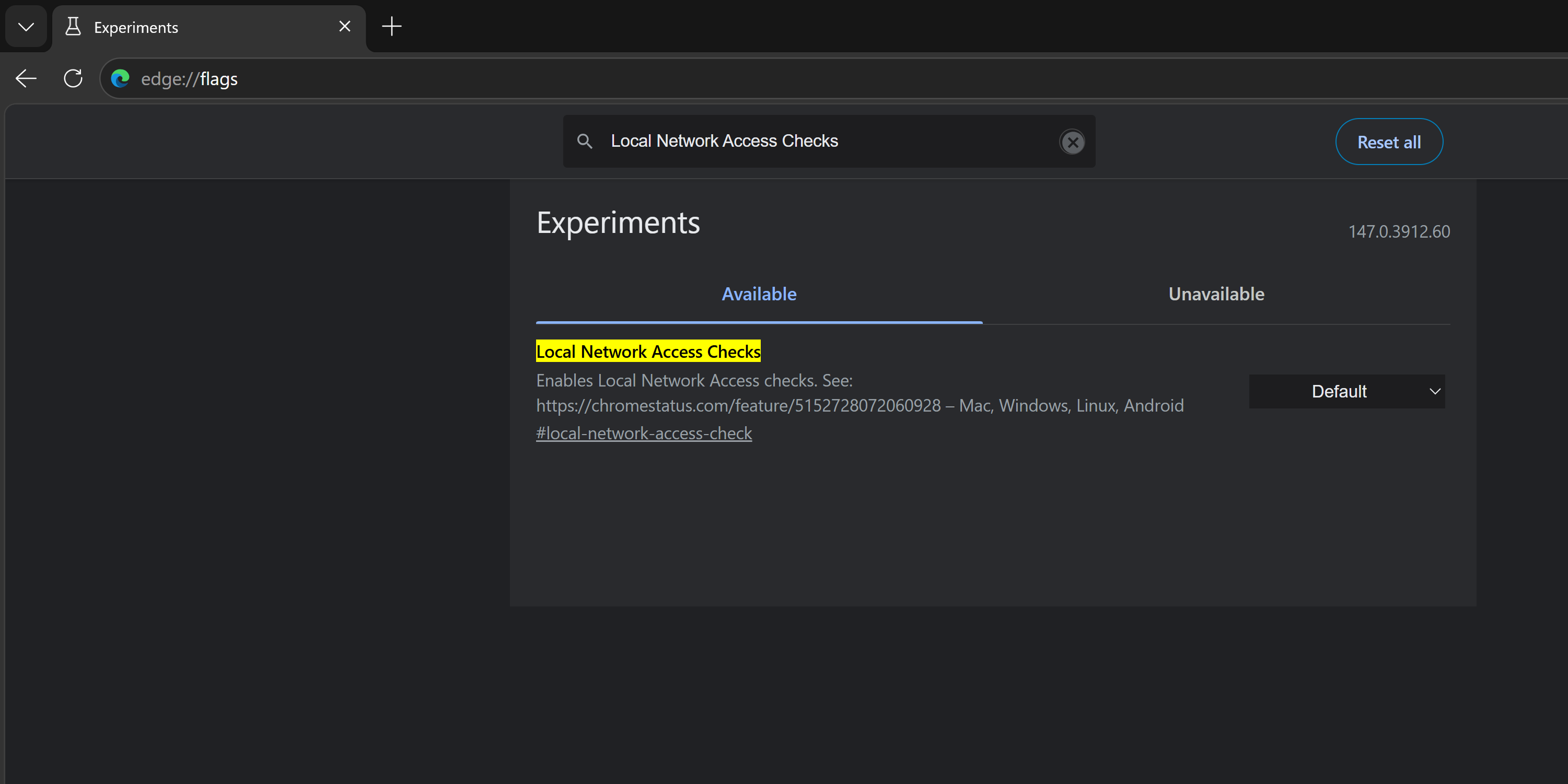This screenshot has width=1568, height=784.
Task: Click the Edge logo site icon
Action: coord(121,78)
